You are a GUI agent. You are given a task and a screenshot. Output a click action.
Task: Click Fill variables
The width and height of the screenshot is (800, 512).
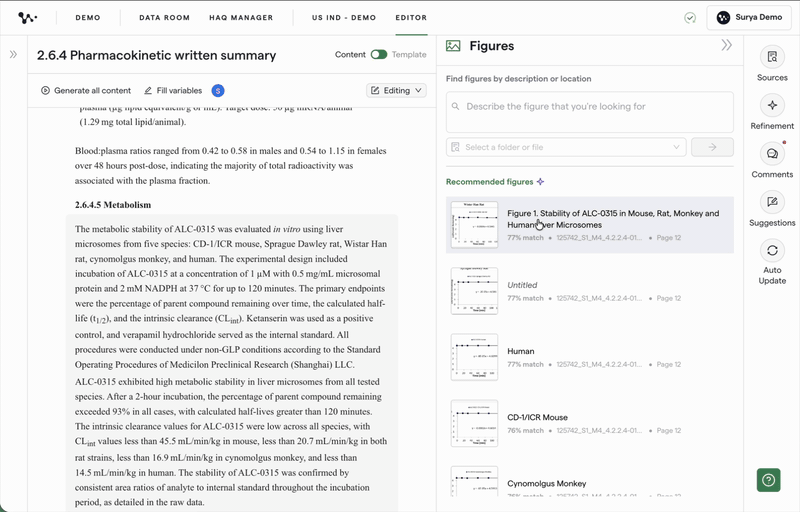173,90
